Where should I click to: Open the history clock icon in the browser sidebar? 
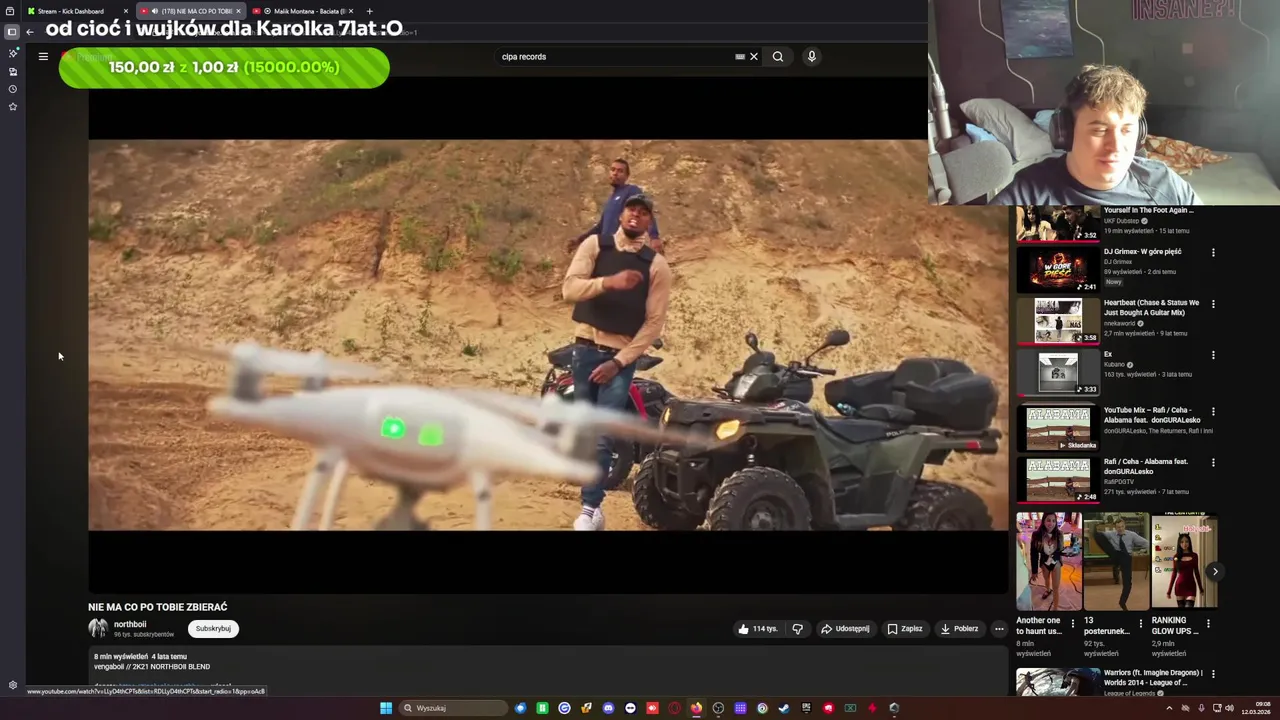click(x=13, y=89)
